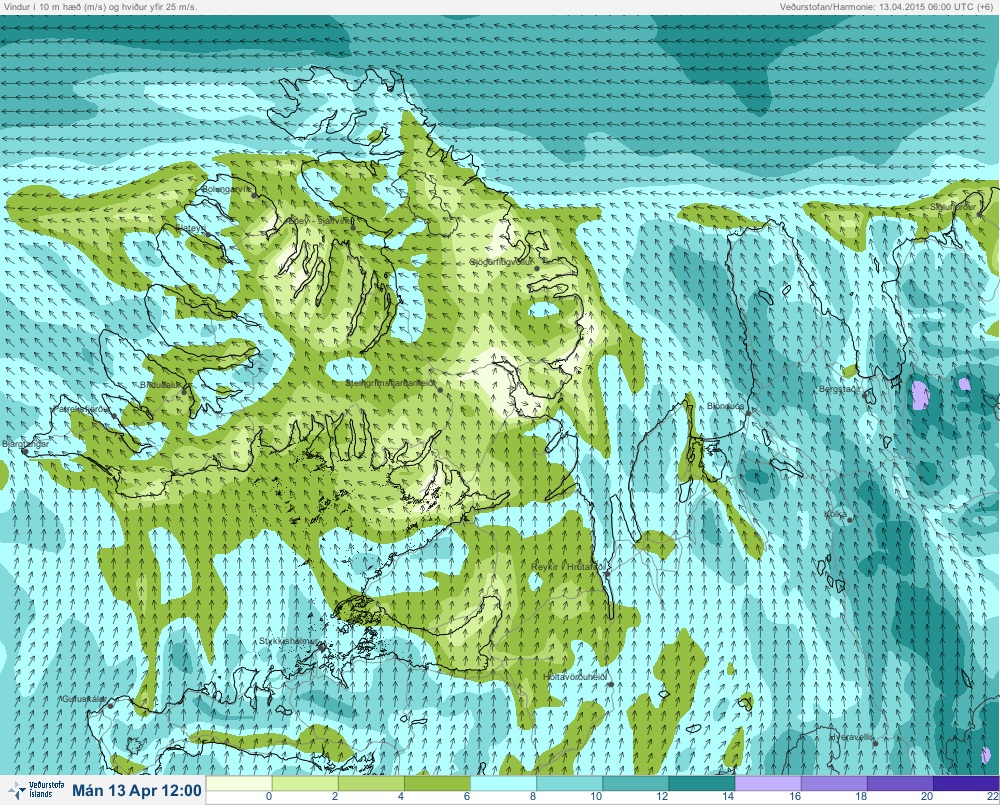This screenshot has width=1000, height=805.
Task: Click the Holtavörðuheiði station marker
Action: point(611,684)
